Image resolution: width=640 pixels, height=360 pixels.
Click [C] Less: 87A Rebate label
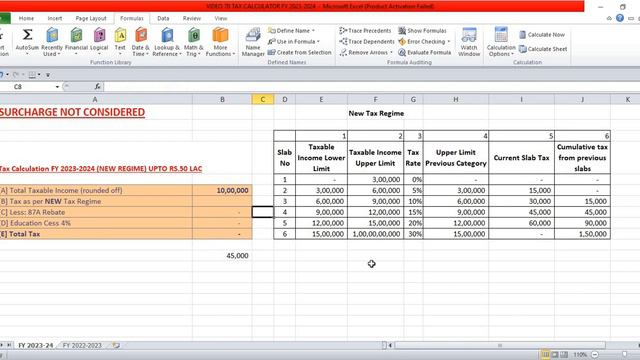[32, 212]
